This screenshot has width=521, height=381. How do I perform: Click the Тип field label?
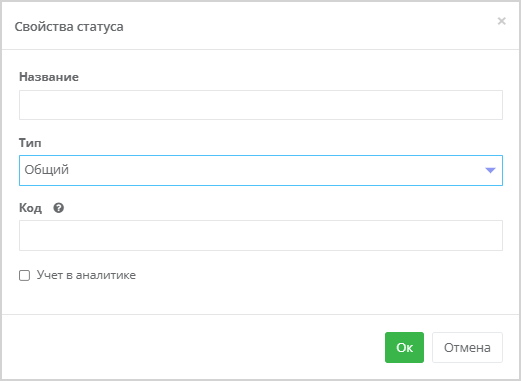point(30,143)
